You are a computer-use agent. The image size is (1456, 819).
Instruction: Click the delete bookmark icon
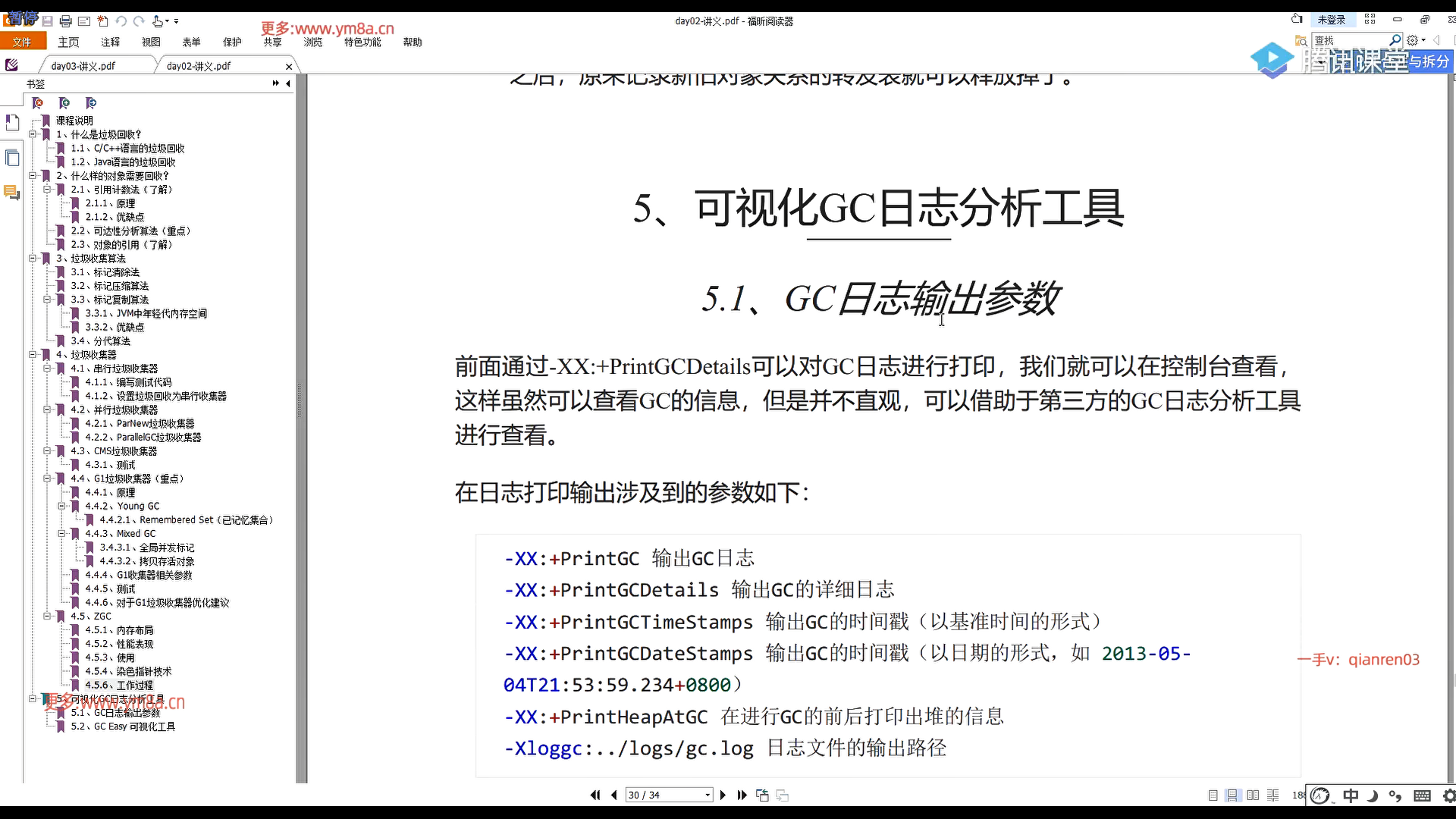point(37,103)
